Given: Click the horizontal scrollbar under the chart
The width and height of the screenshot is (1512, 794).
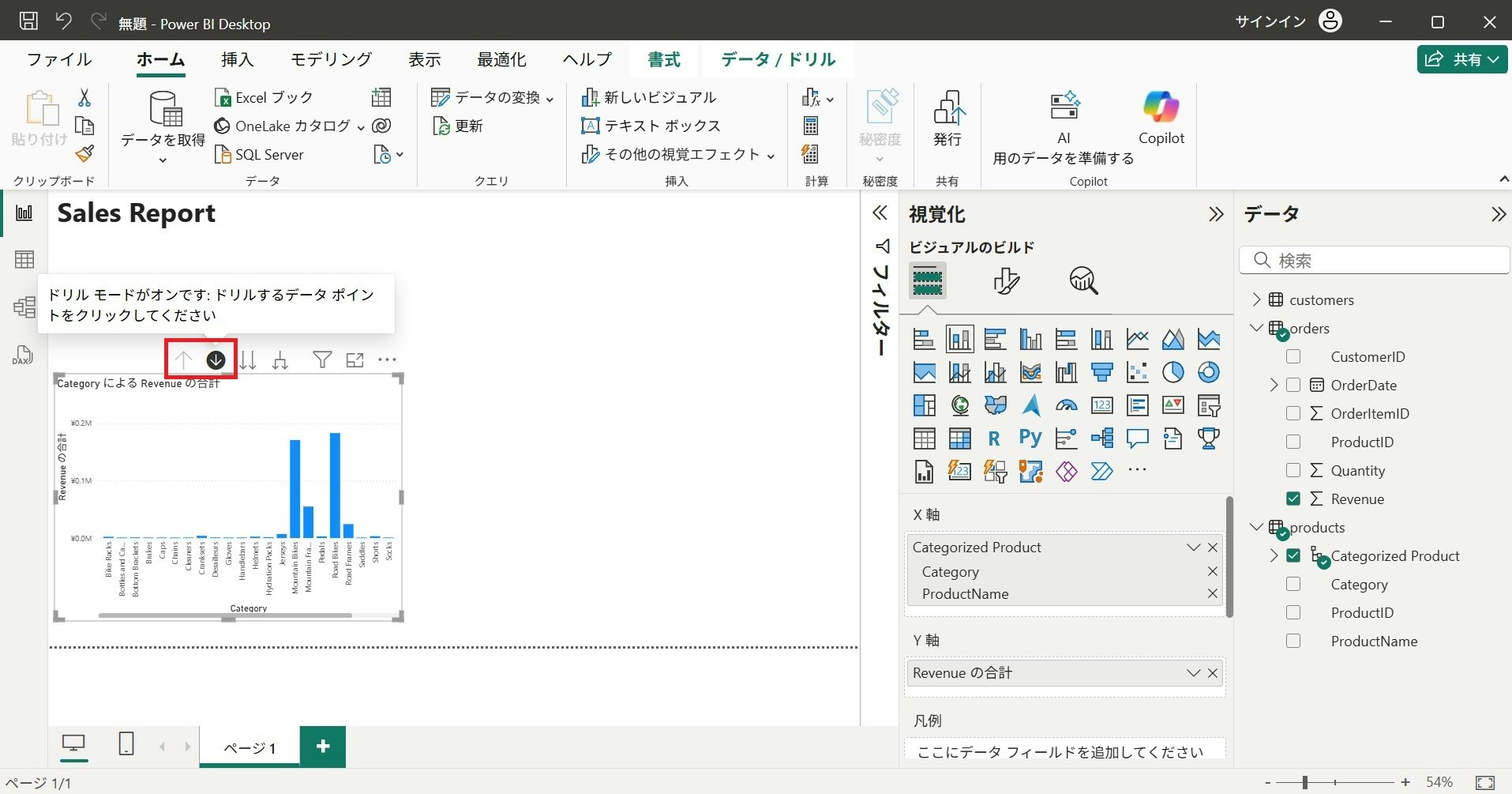Looking at the screenshot, I should pos(225,615).
